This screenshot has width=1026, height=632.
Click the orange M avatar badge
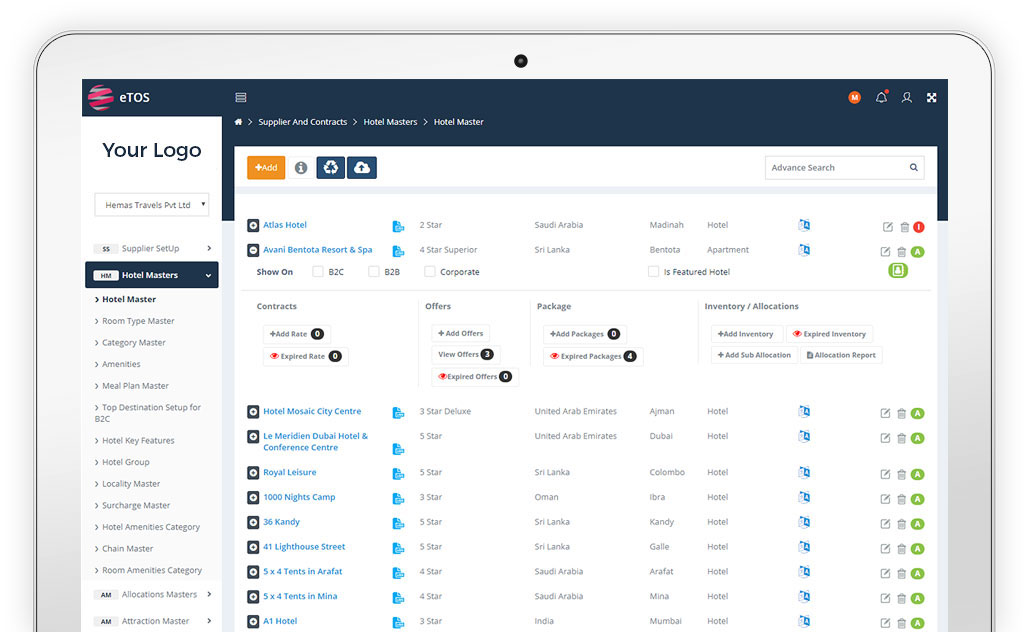pyautogui.click(x=855, y=97)
